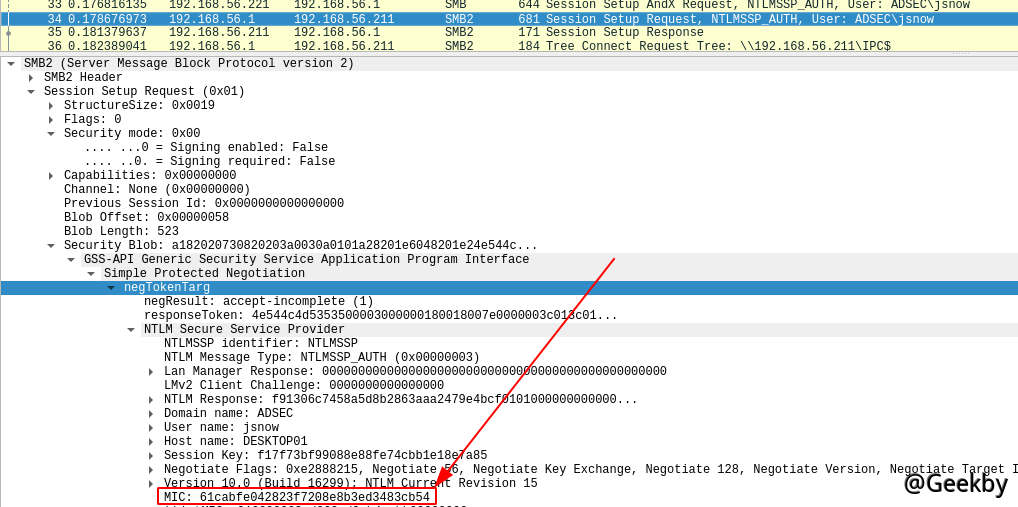The width and height of the screenshot is (1018, 507).
Task: Expand the Lan Manager Response field
Action: [x=151, y=372]
